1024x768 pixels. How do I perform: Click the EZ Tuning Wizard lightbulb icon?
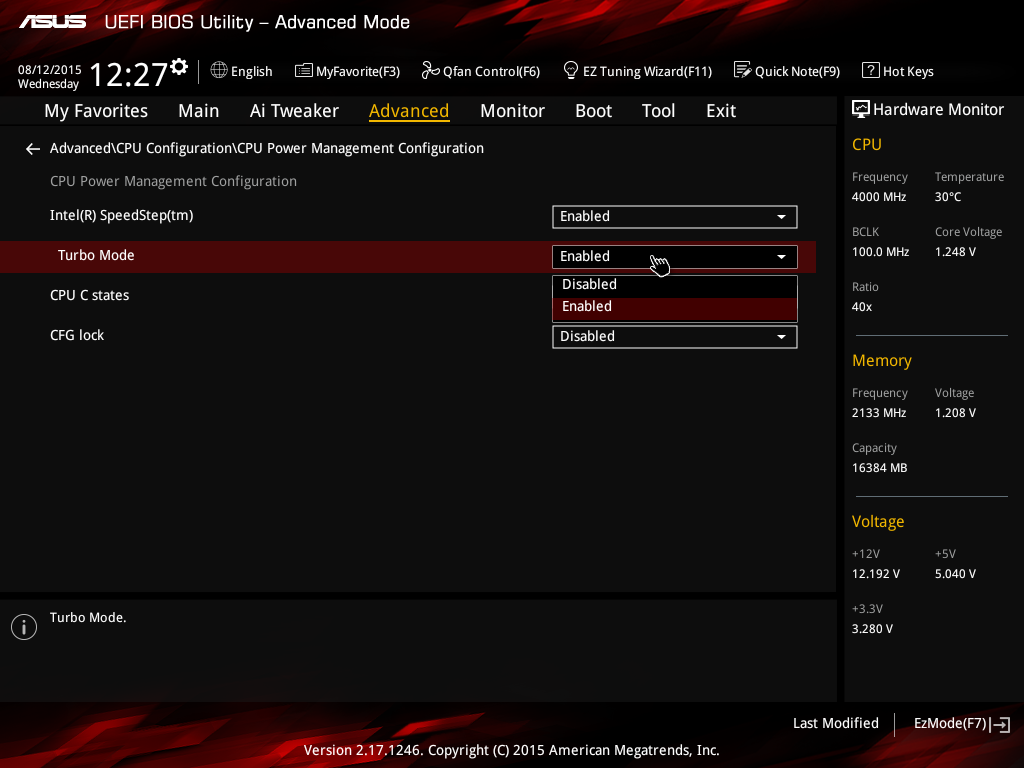click(570, 70)
